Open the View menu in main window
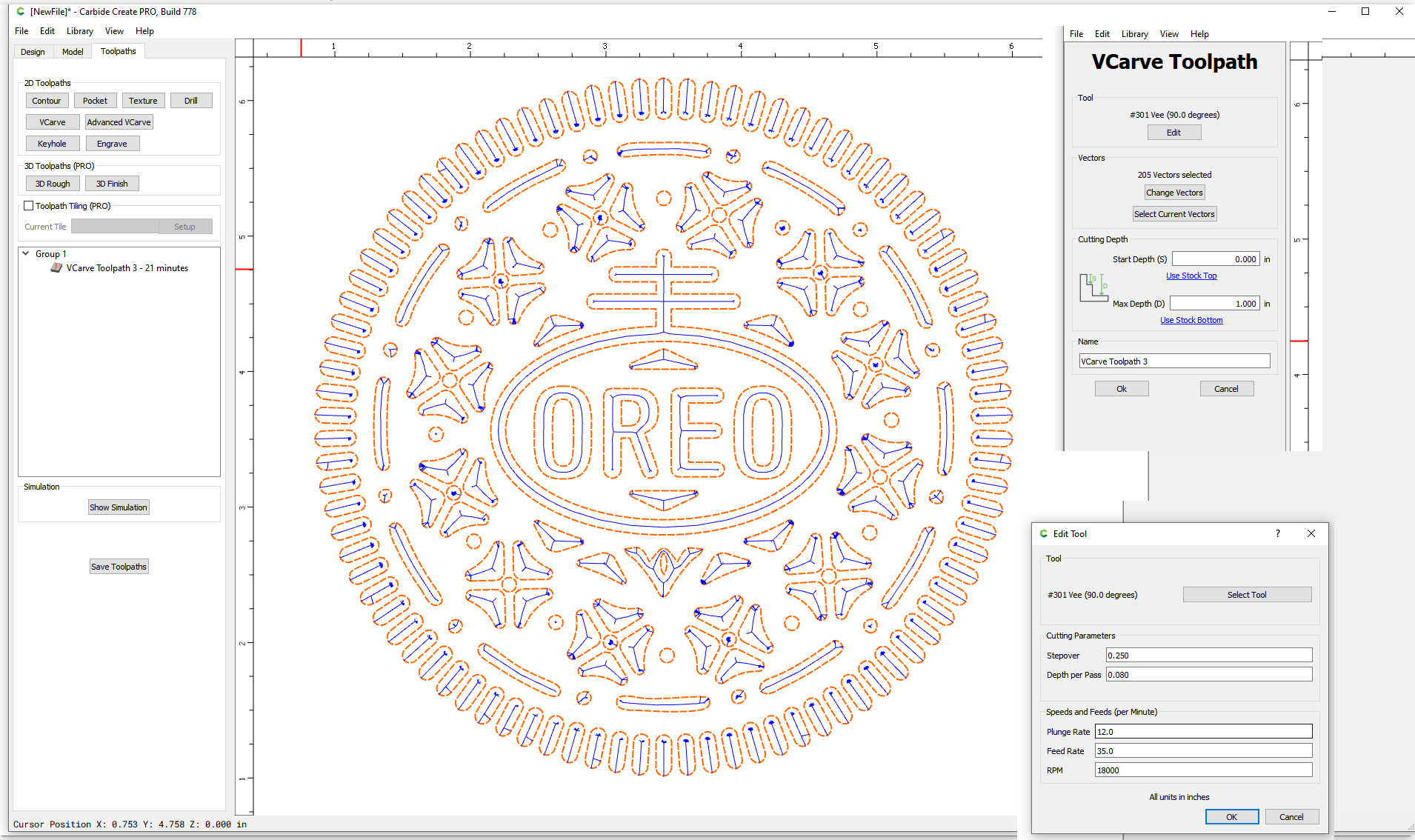Image resolution: width=1415 pixels, height=840 pixels. tap(114, 31)
